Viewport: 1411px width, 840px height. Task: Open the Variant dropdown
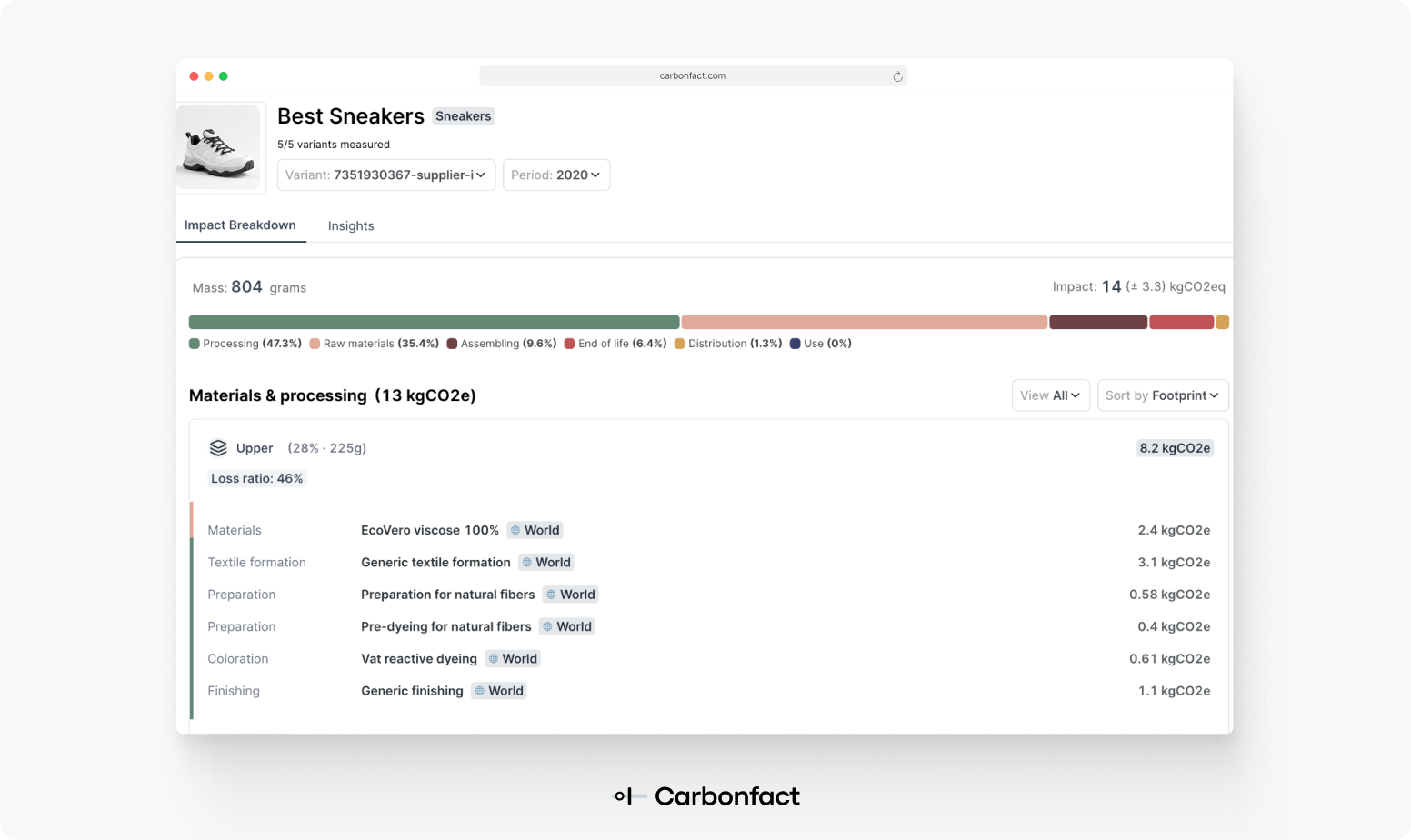(x=386, y=175)
